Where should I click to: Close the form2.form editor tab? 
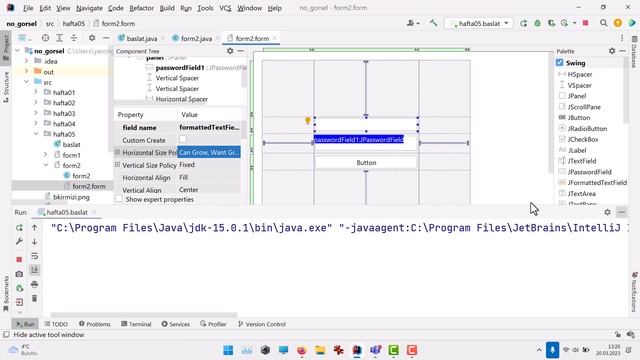pos(275,38)
